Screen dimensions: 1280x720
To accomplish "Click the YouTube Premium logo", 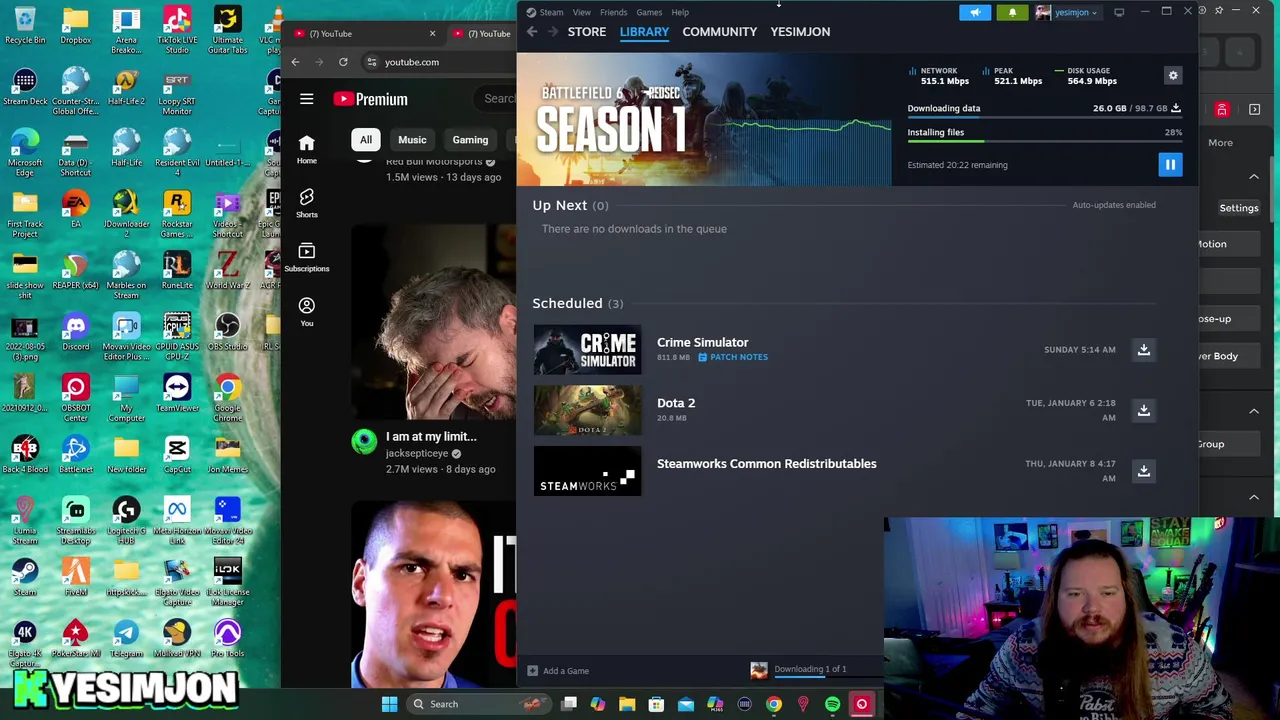I will (x=370, y=99).
